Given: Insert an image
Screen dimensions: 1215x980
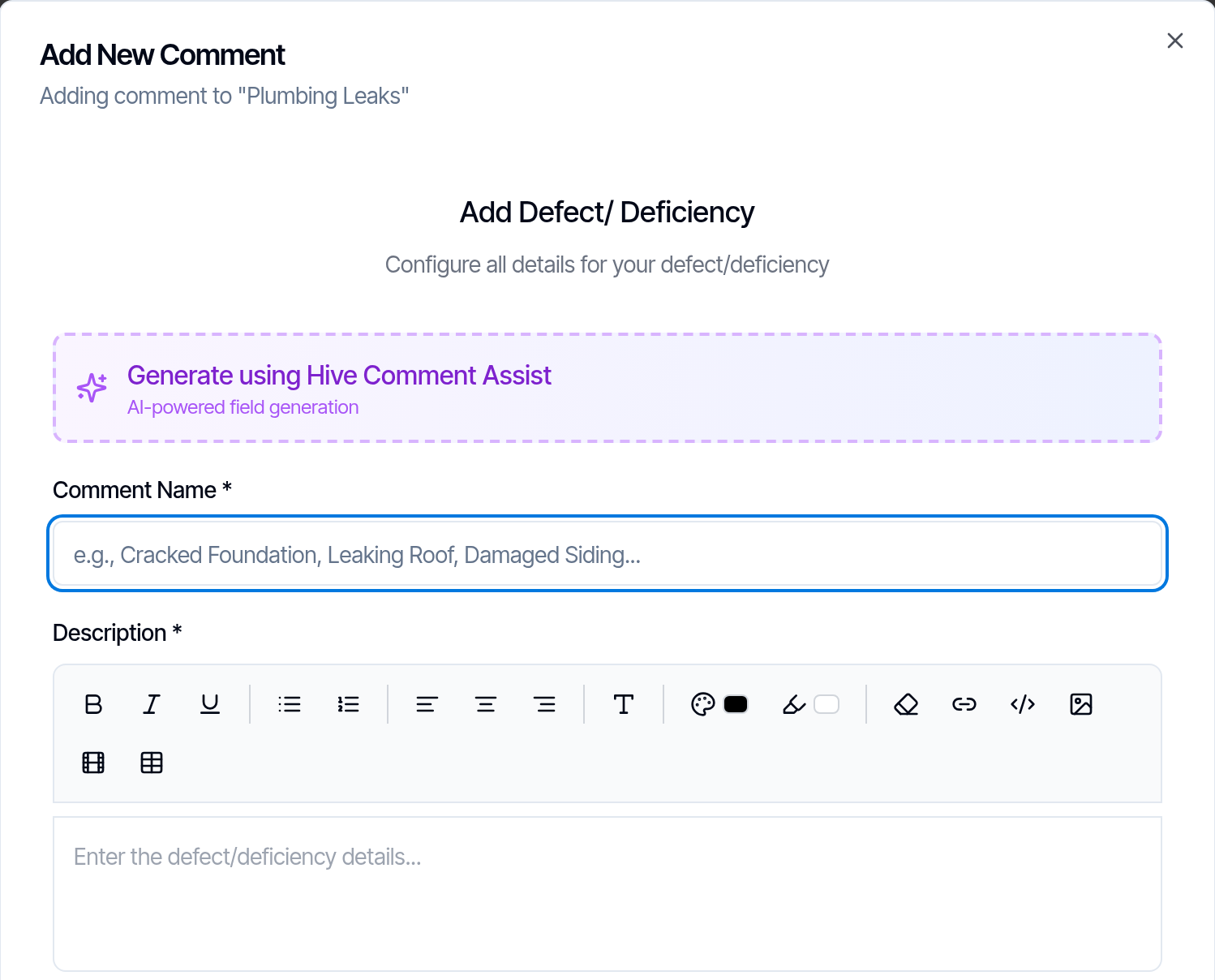Looking at the screenshot, I should [x=1081, y=704].
